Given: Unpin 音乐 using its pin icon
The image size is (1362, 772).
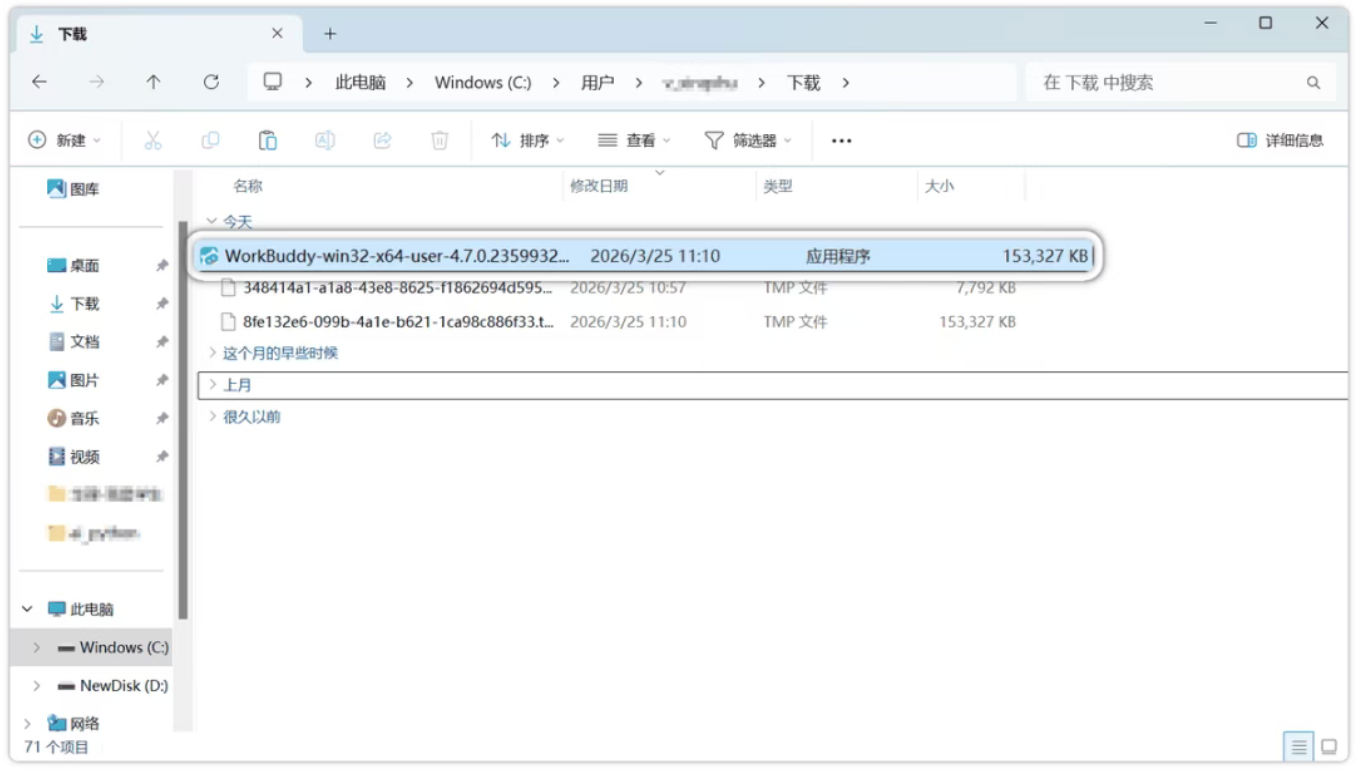Looking at the screenshot, I should pyautogui.click(x=162, y=418).
